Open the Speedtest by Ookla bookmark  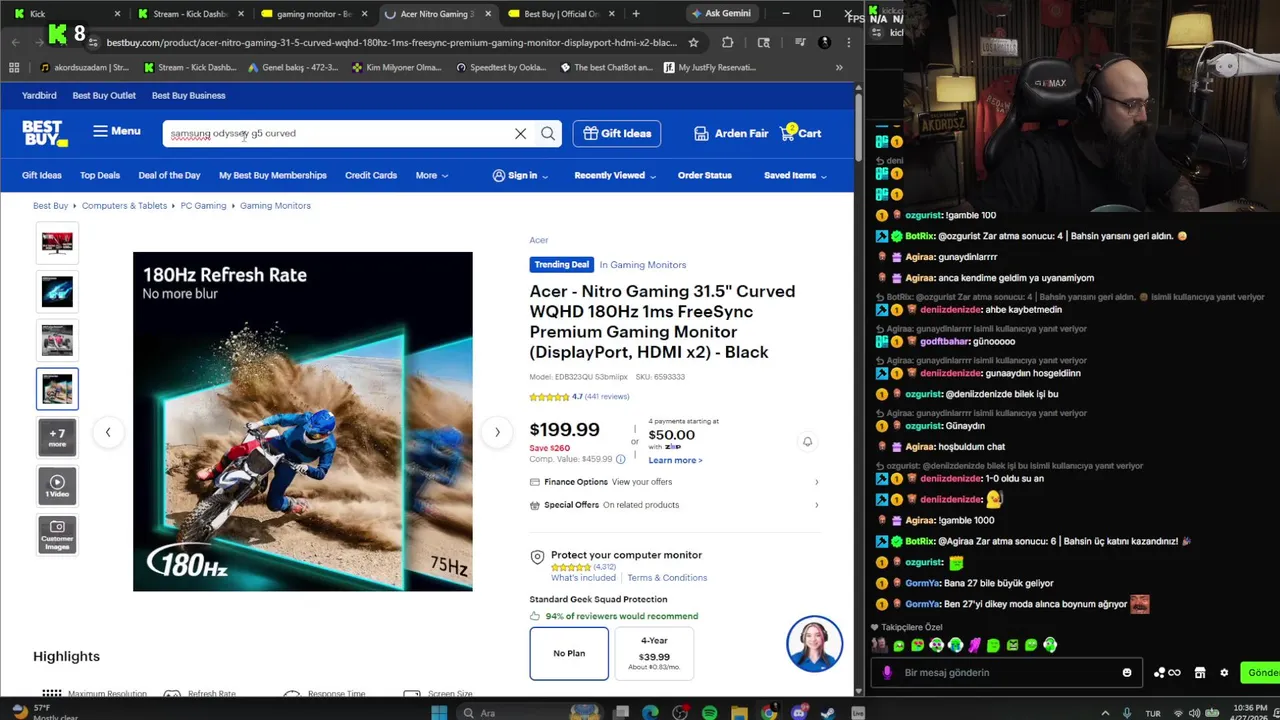(501, 68)
